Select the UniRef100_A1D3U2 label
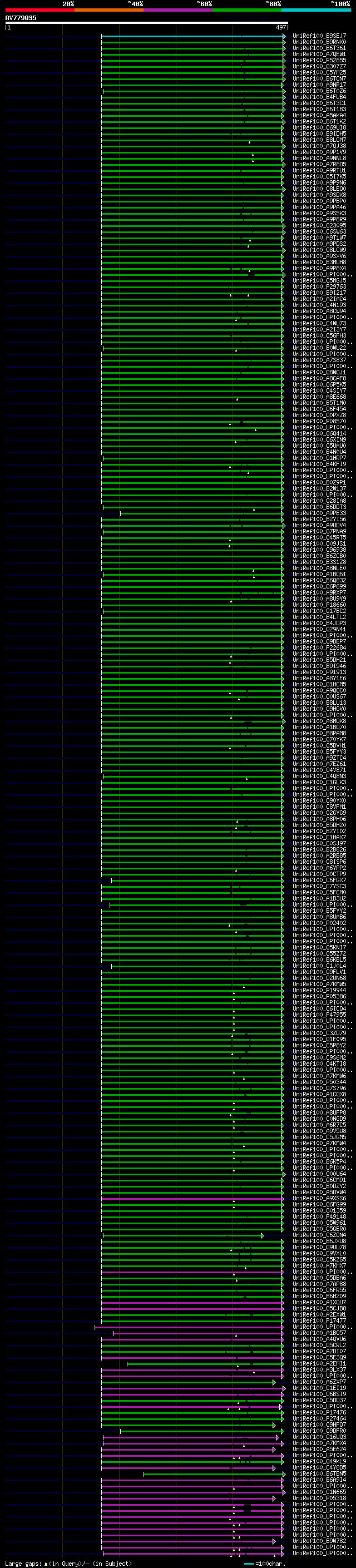Screen dimensions: 356x1568 (x=319, y=898)
